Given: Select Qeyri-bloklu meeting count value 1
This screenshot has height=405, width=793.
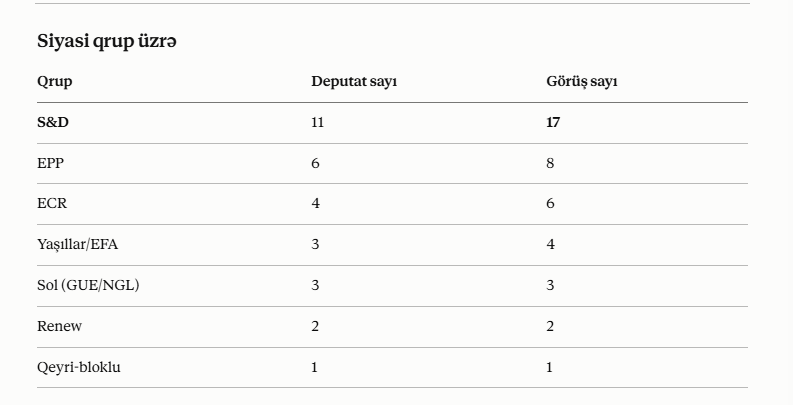Looking at the screenshot, I should pyautogui.click(x=549, y=367).
